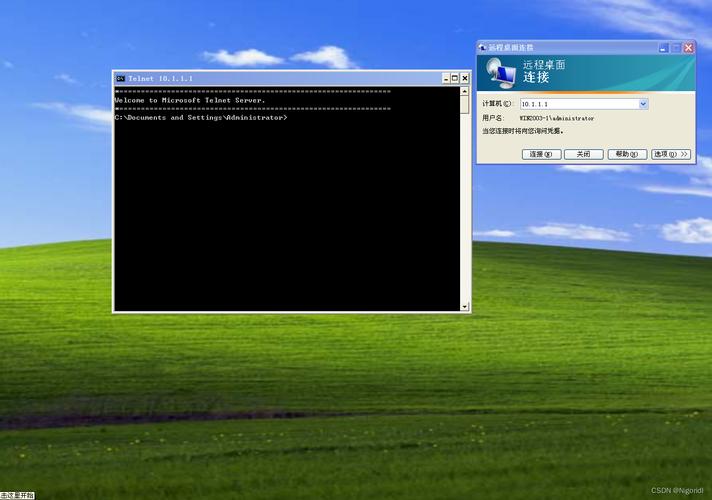Image resolution: width=712 pixels, height=500 pixels.
Task: Click the Telnet scrollbar up arrow
Action: (x=465, y=91)
